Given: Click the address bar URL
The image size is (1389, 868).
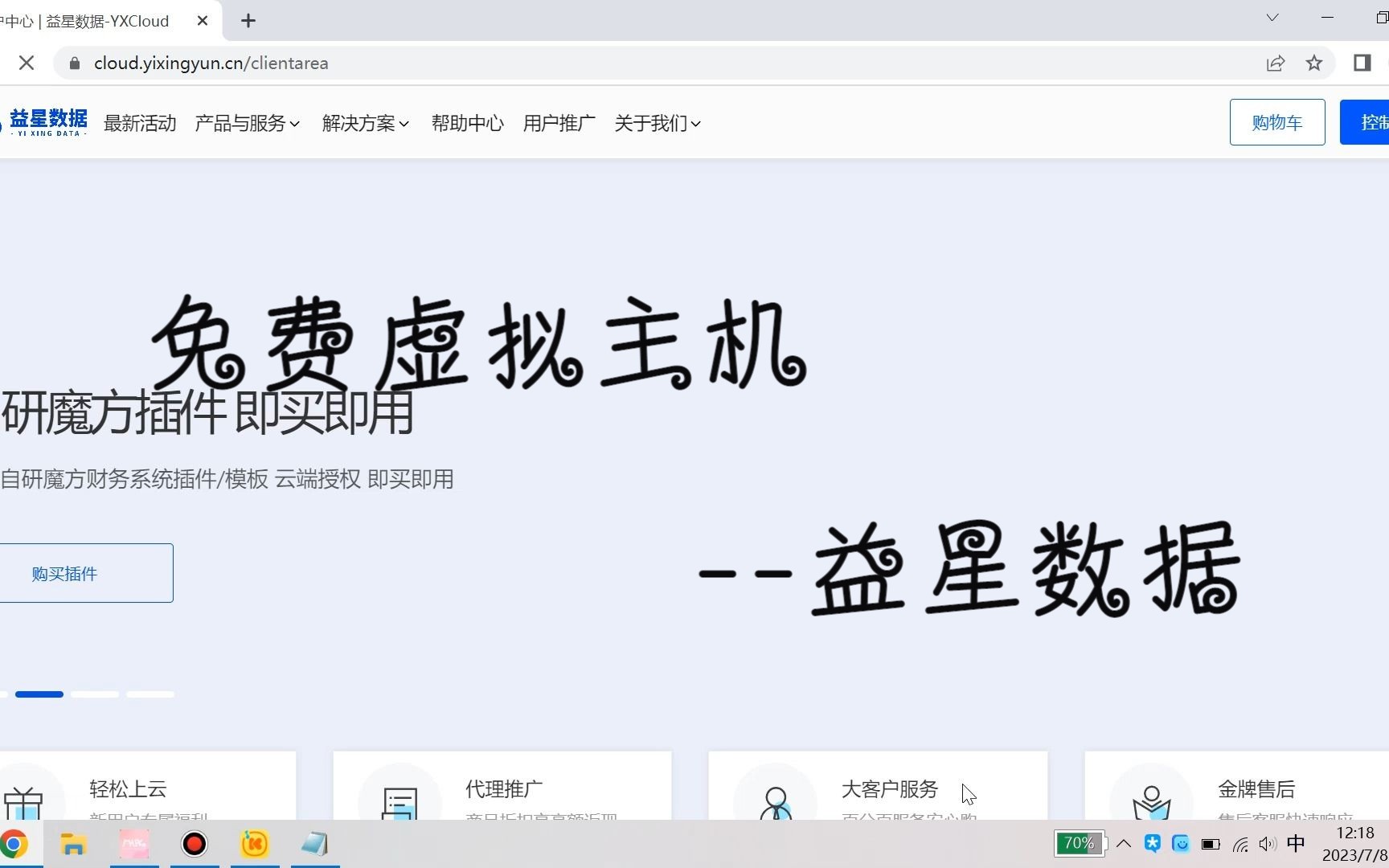Looking at the screenshot, I should [211, 63].
